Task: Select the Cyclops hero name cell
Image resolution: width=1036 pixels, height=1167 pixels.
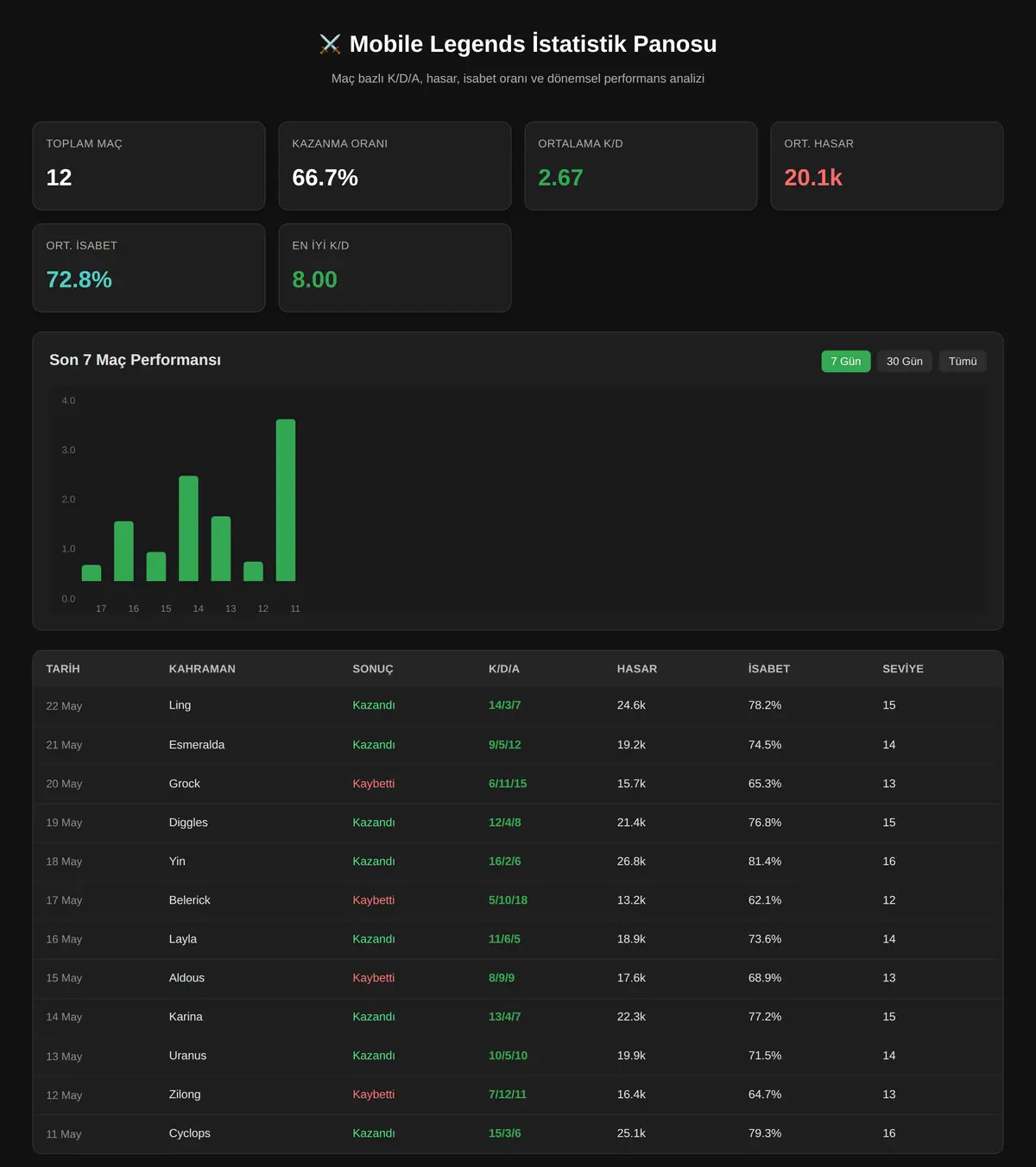Action: coord(190,1133)
